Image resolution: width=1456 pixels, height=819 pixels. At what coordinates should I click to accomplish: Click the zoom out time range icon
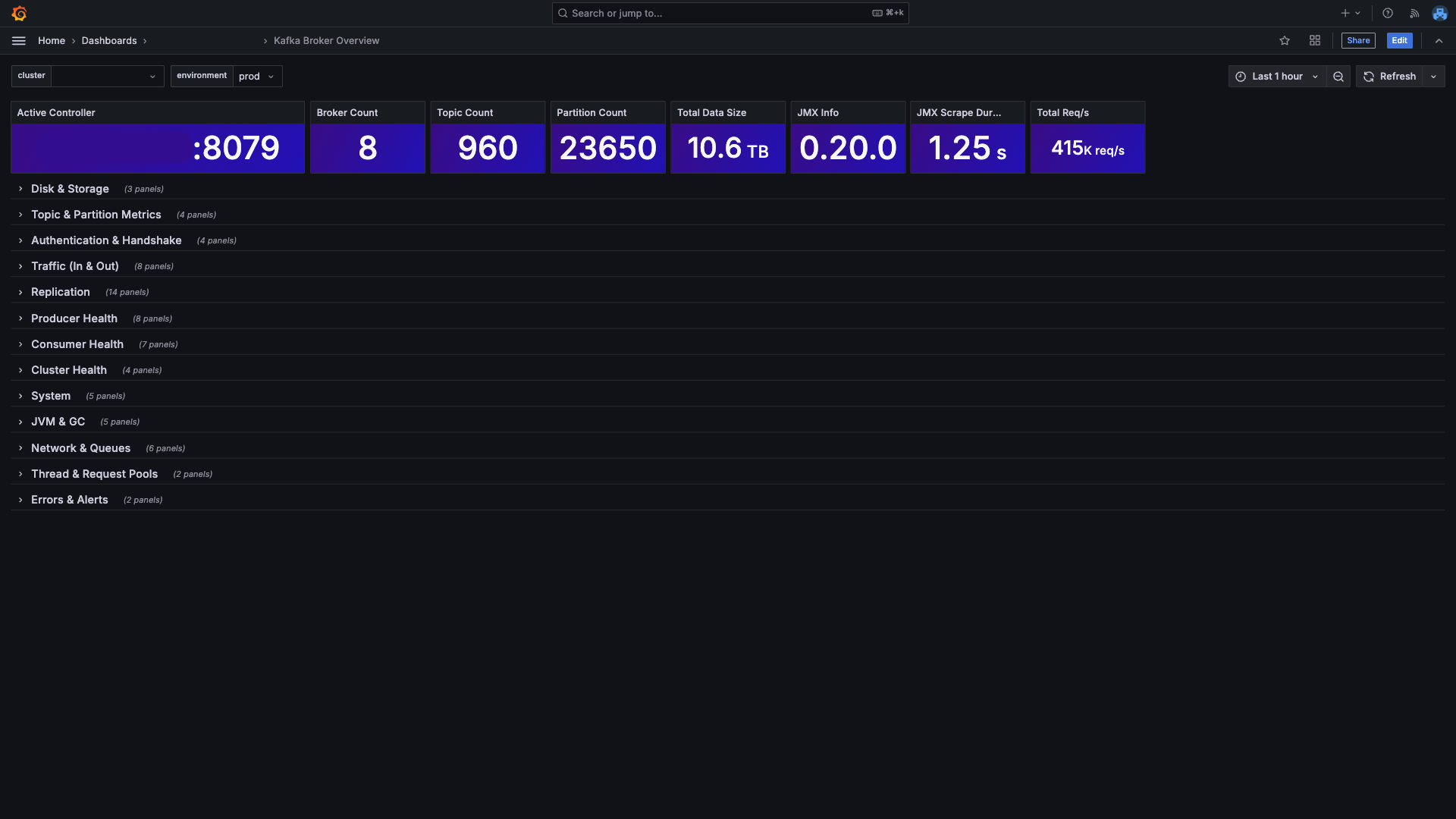pos(1338,77)
